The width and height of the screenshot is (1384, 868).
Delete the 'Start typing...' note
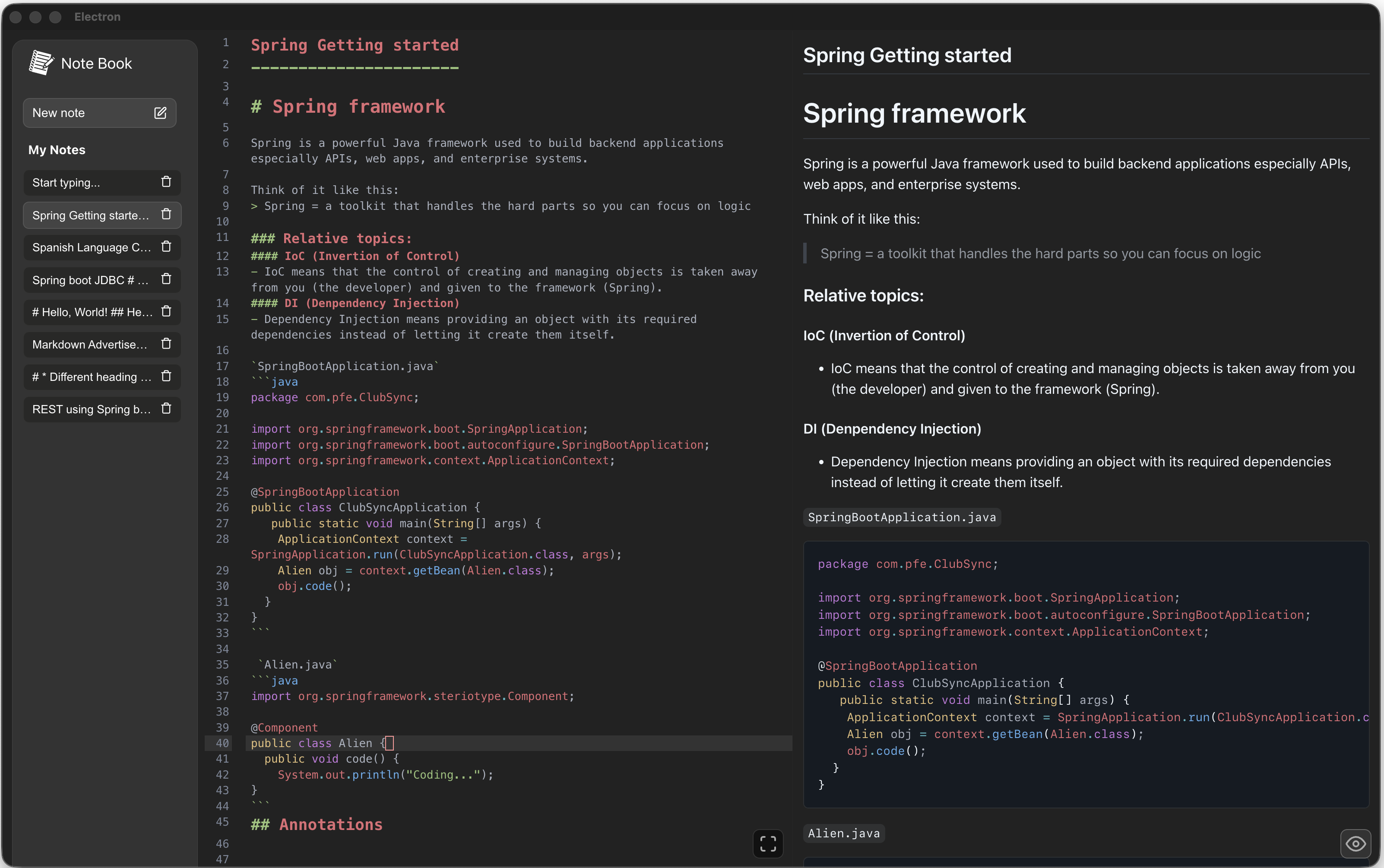[167, 182]
